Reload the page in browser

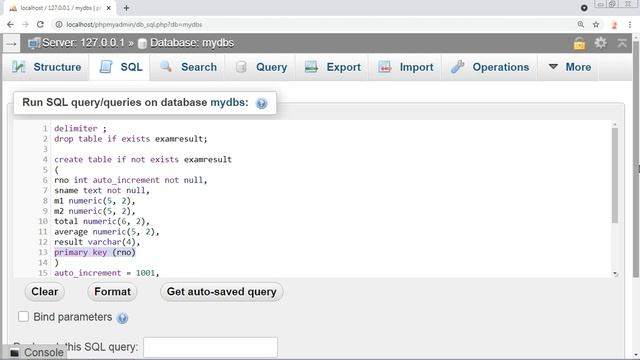[40, 24]
